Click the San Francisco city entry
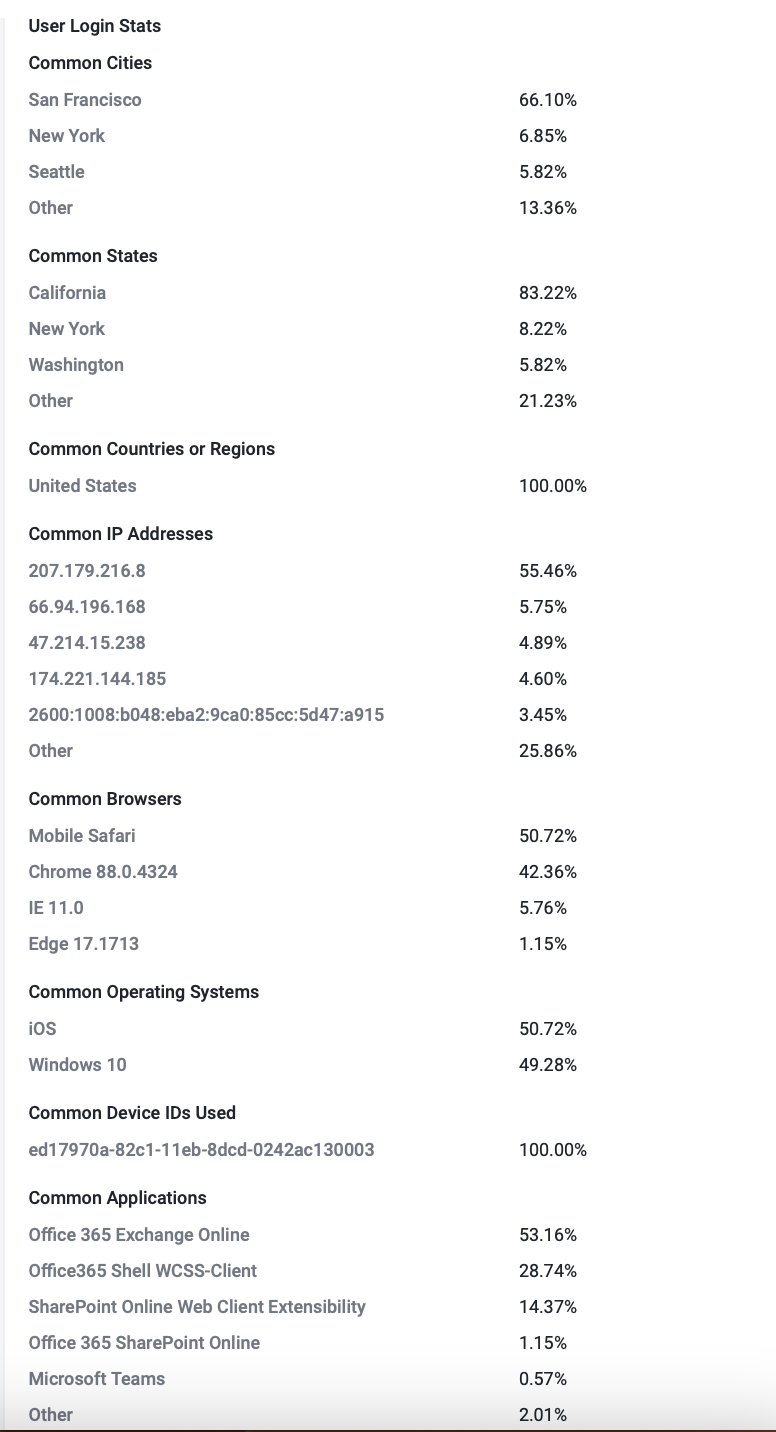This screenshot has width=776, height=1432. [x=85, y=100]
